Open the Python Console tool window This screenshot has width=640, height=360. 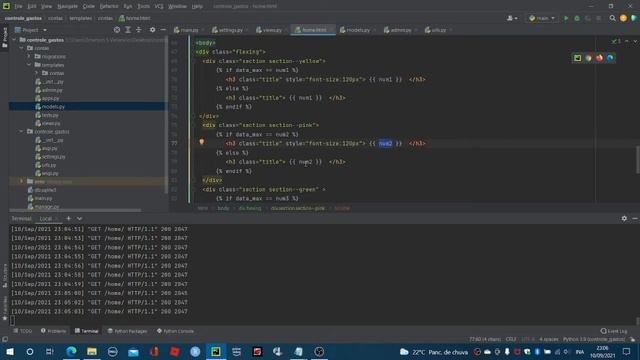[x=176, y=331]
